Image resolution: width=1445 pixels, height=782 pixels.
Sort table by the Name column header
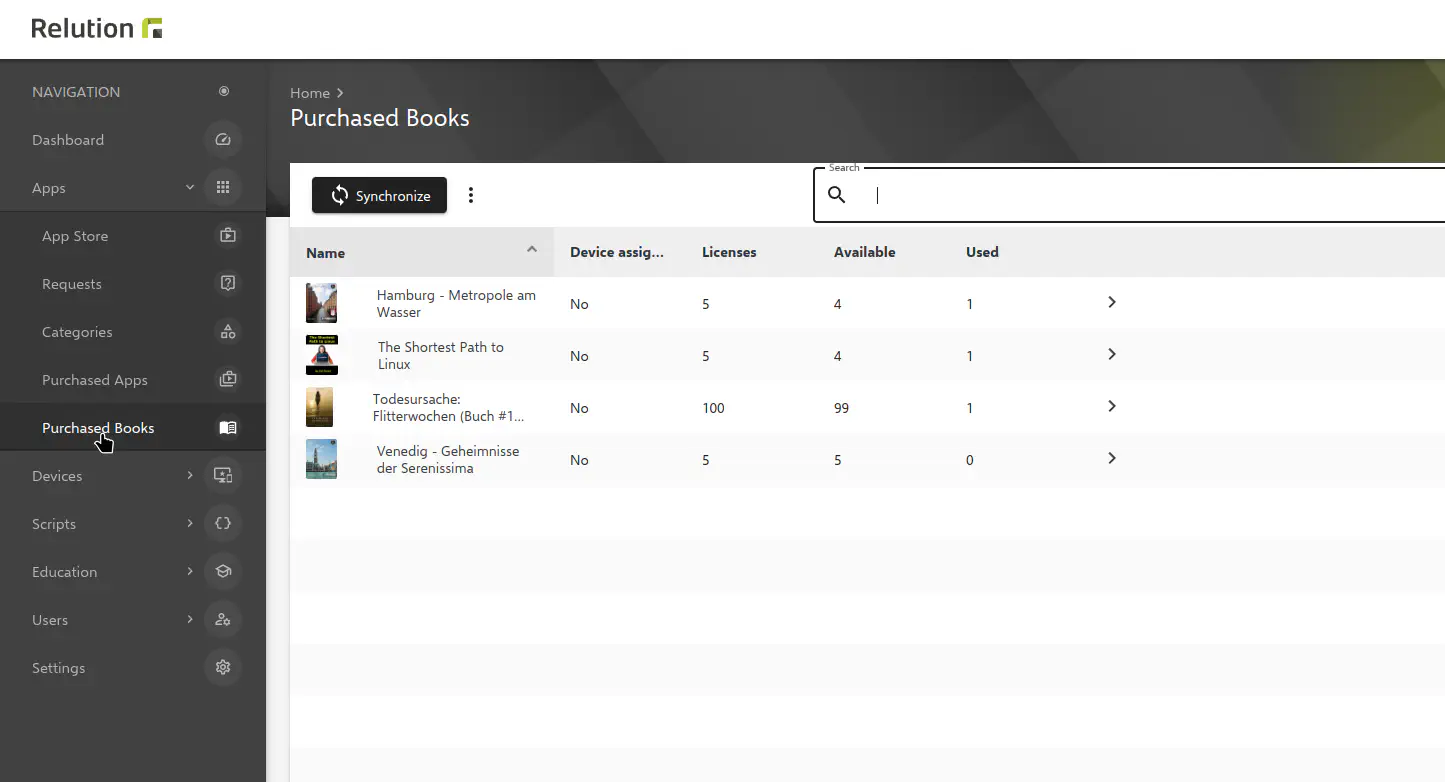click(326, 253)
